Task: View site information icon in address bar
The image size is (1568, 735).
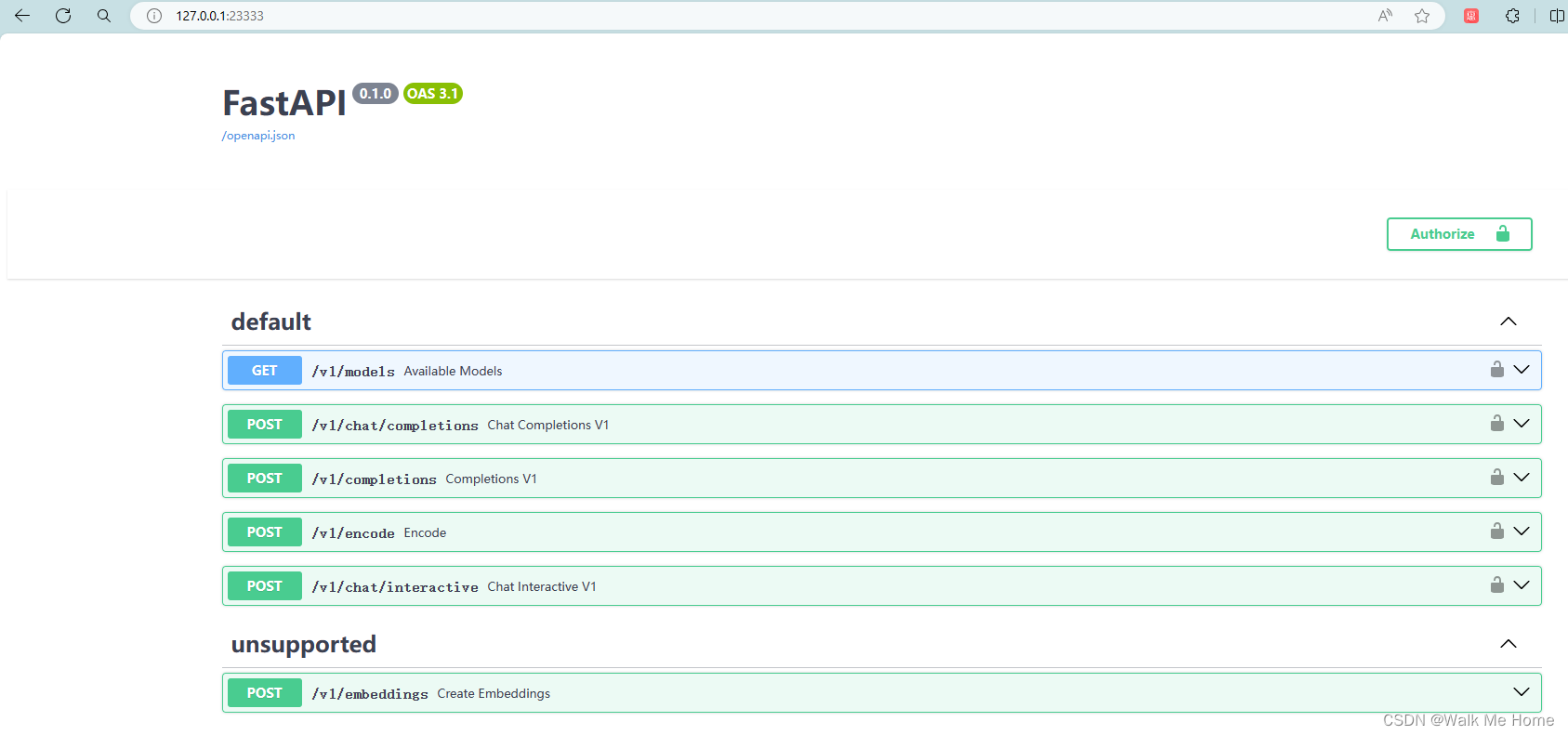Action: click(154, 16)
